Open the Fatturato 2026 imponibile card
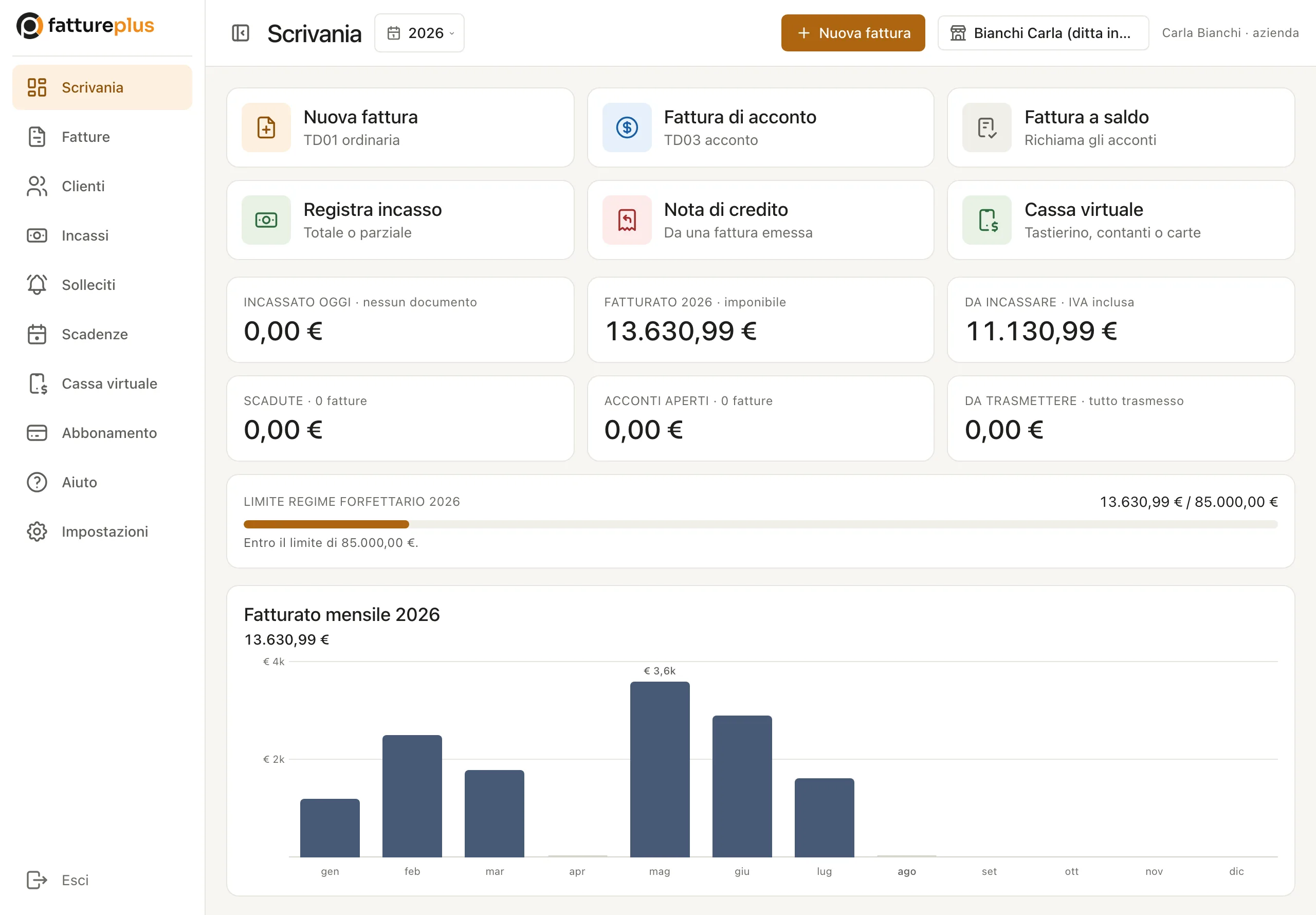Image resolution: width=1316 pixels, height=915 pixels. click(761, 320)
